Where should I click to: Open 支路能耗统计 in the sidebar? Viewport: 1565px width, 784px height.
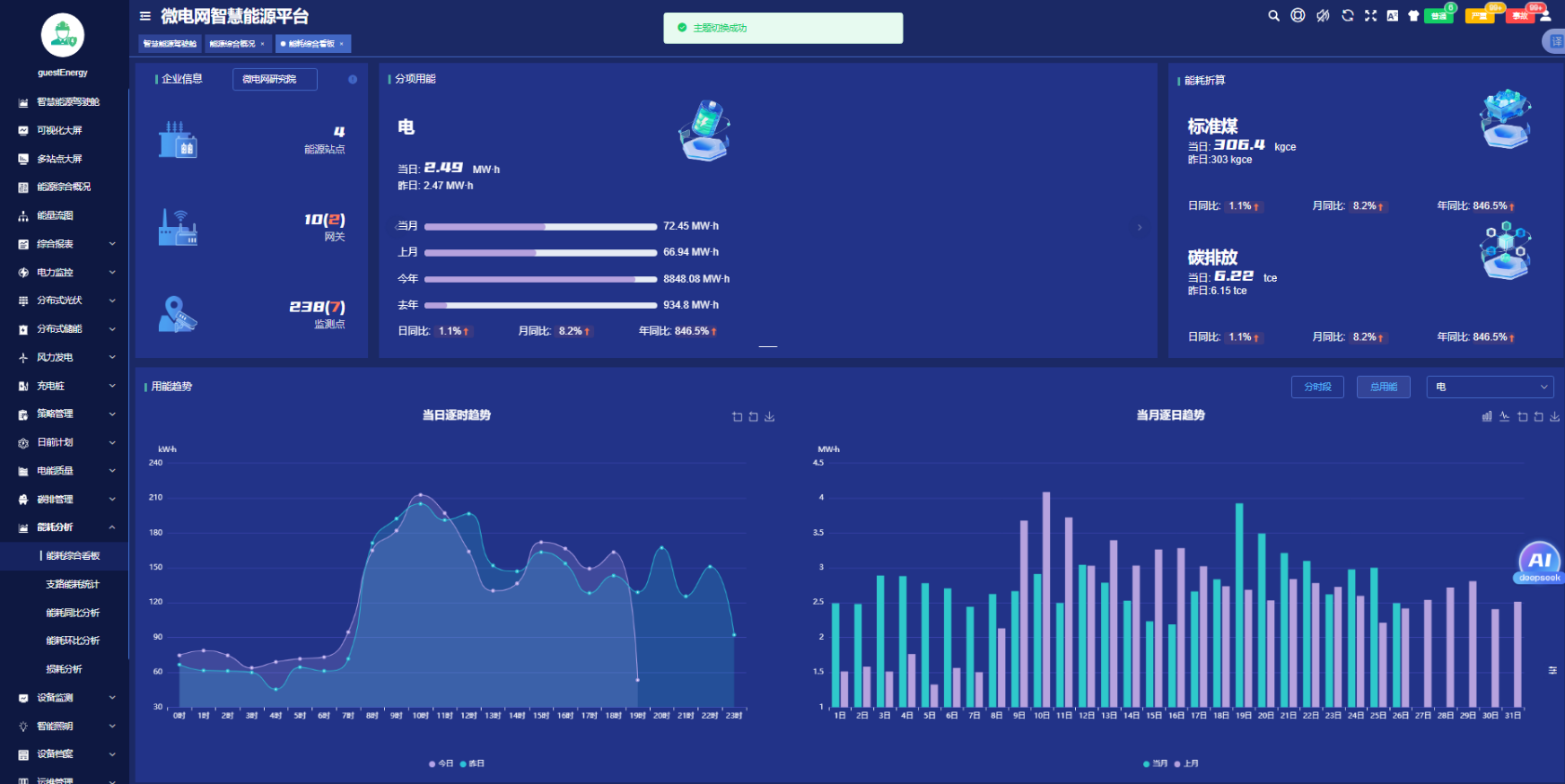pos(73,584)
